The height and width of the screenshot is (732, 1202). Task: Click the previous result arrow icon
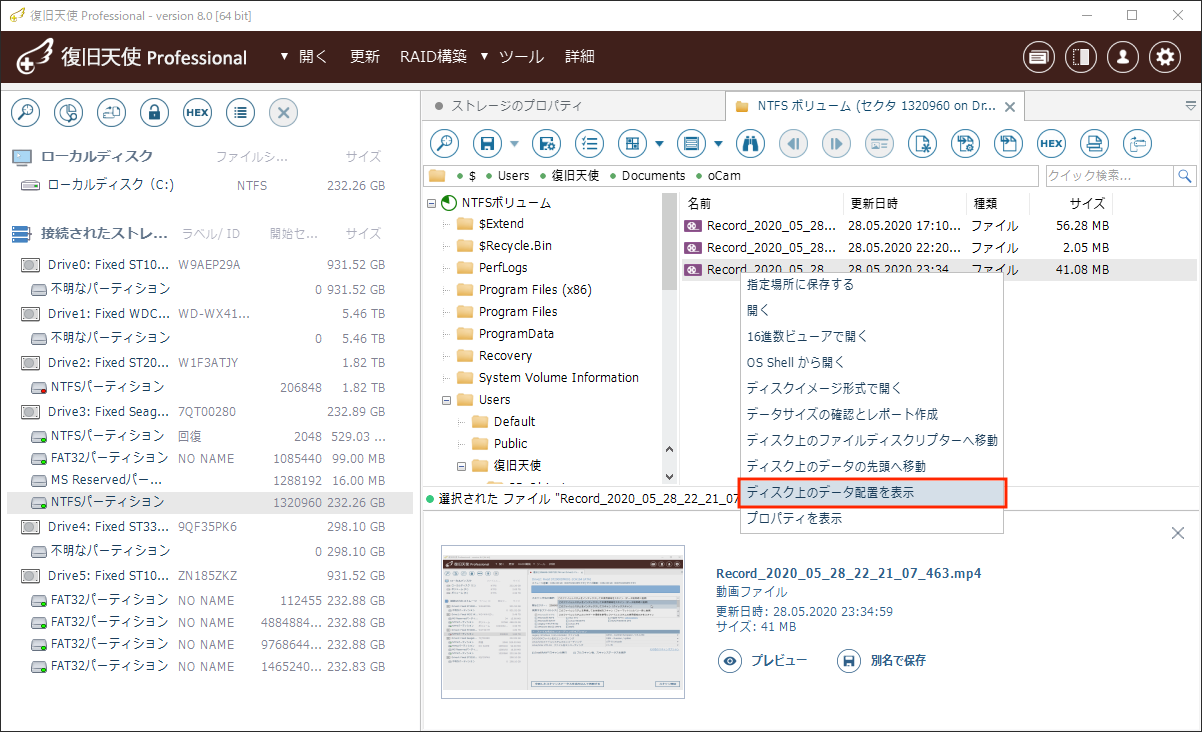coord(793,143)
